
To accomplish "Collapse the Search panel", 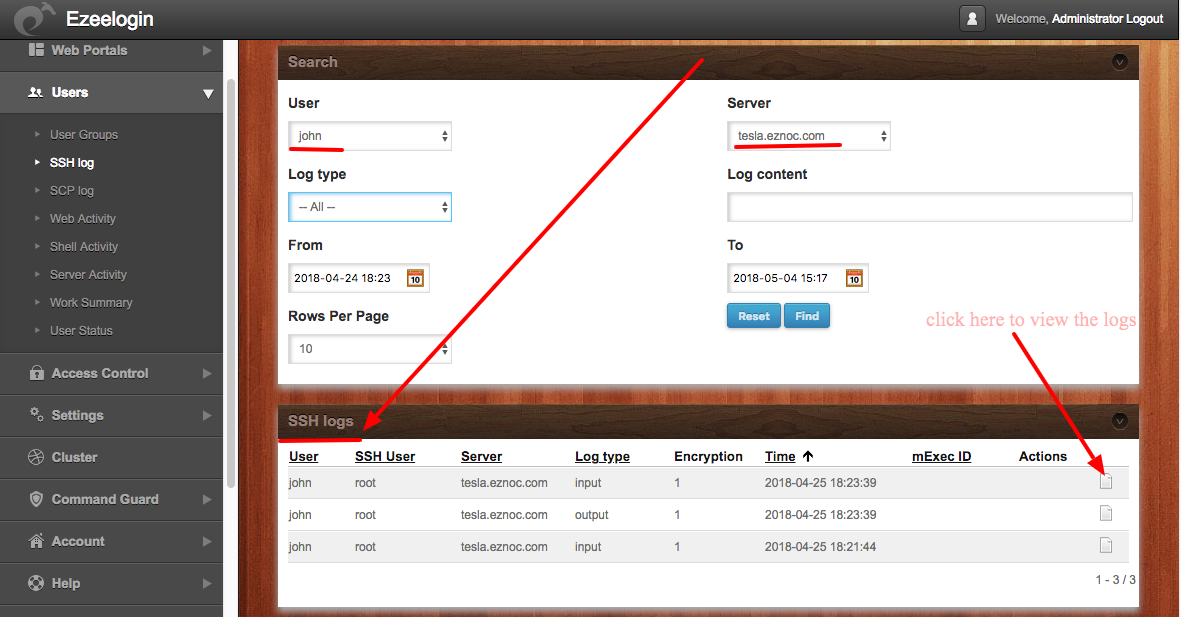I will click(1120, 62).
